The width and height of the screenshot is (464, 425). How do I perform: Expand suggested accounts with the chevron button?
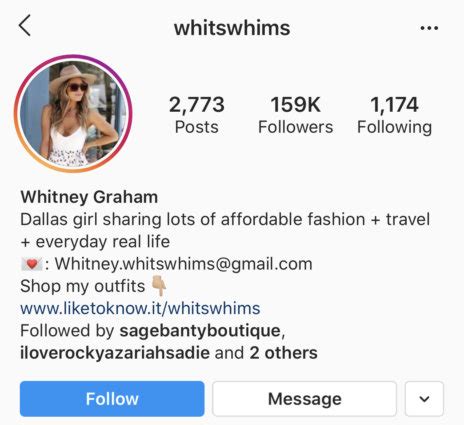(424, 399)
